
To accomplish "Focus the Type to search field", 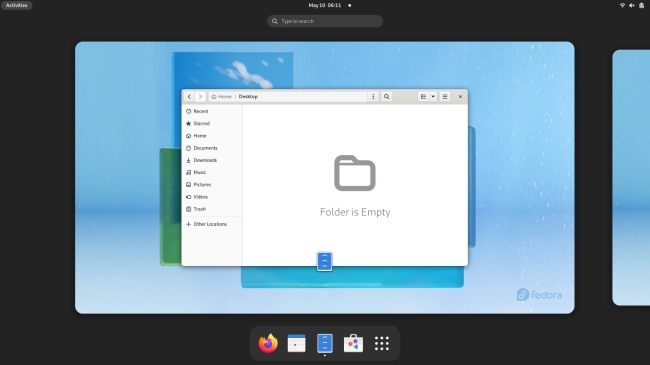I will (325, 21).
